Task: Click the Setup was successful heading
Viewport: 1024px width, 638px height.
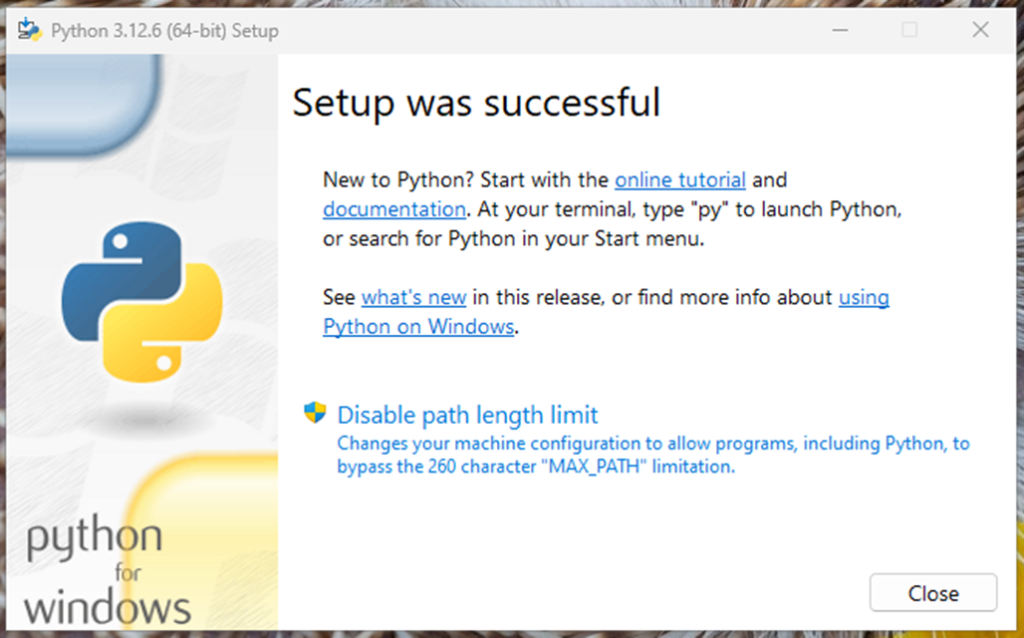Action: tap(476, 103)
